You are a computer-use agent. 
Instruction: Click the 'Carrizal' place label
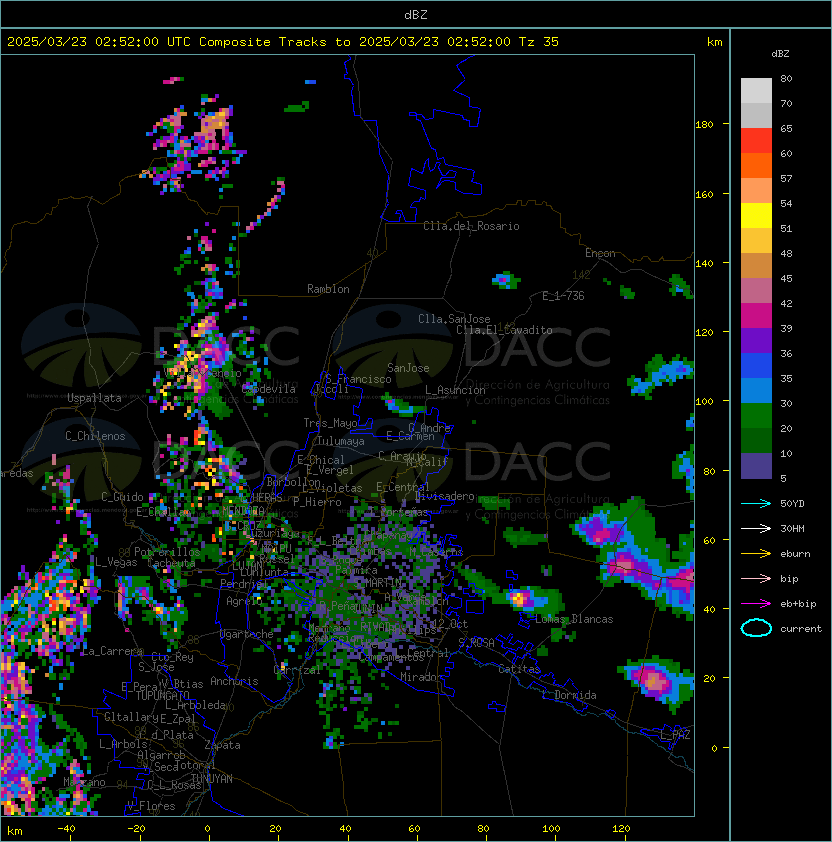tap(296, 670)
